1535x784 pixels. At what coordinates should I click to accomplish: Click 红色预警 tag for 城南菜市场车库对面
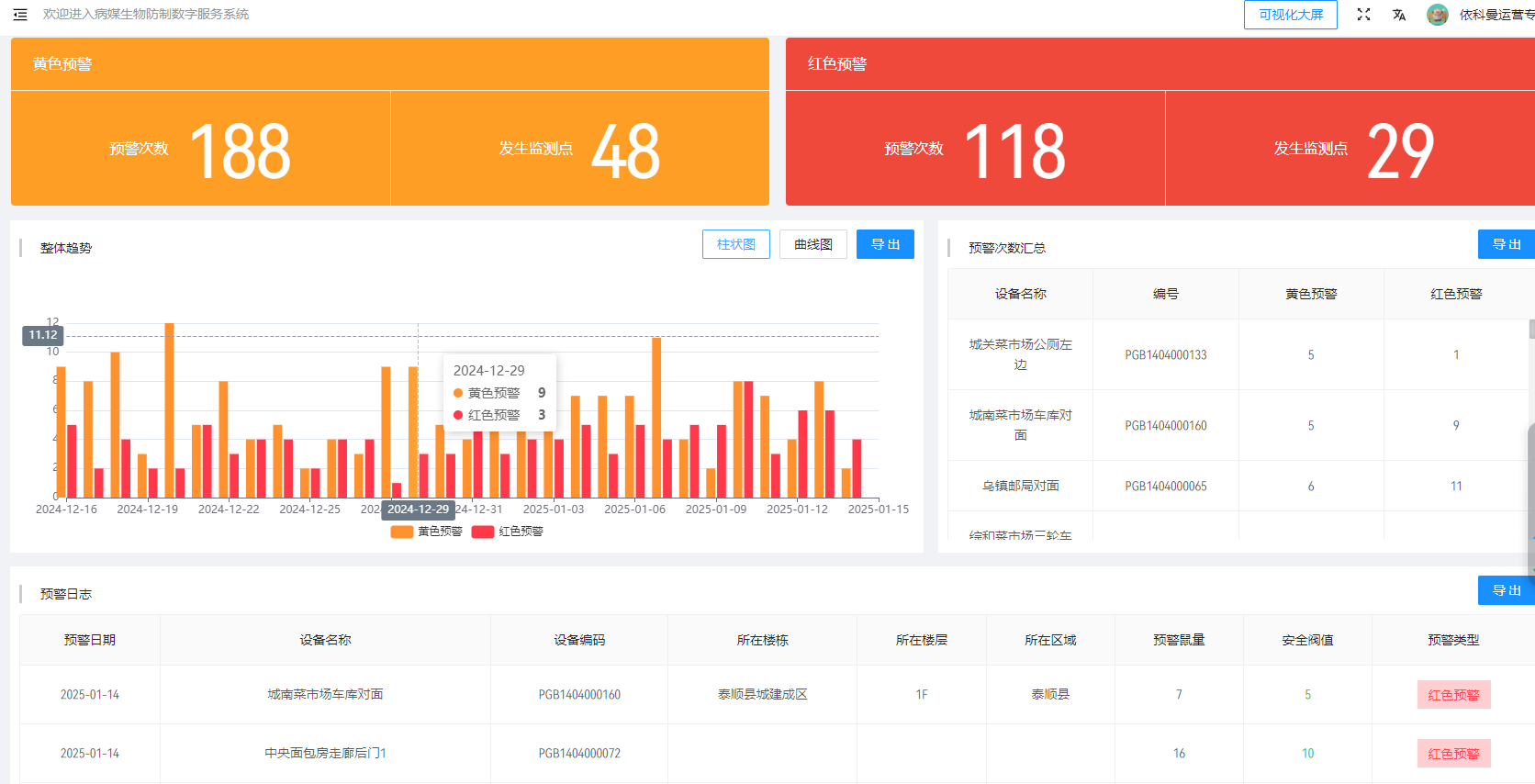(x=1453, y=695)
